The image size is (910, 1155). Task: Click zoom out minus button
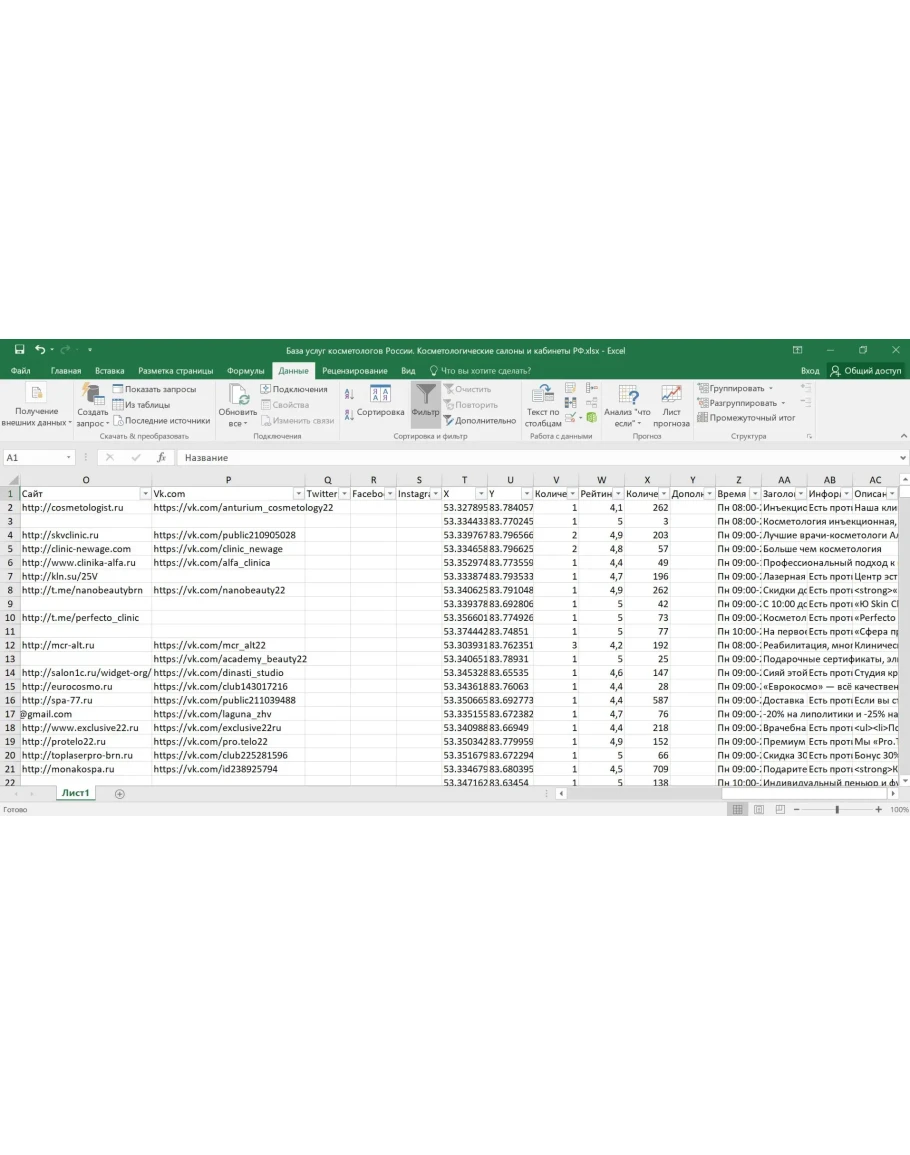click(x=797, y=810)
